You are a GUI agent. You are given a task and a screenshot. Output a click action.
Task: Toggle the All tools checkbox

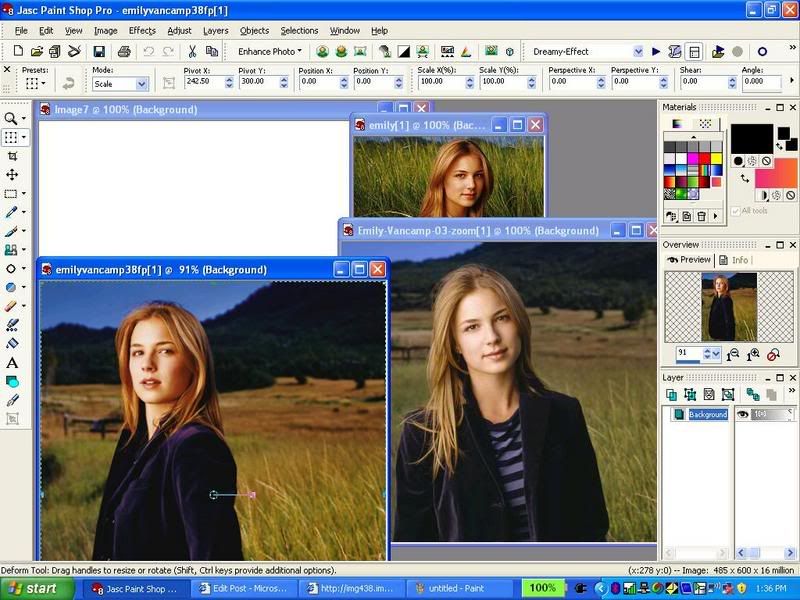coord(736,211)
